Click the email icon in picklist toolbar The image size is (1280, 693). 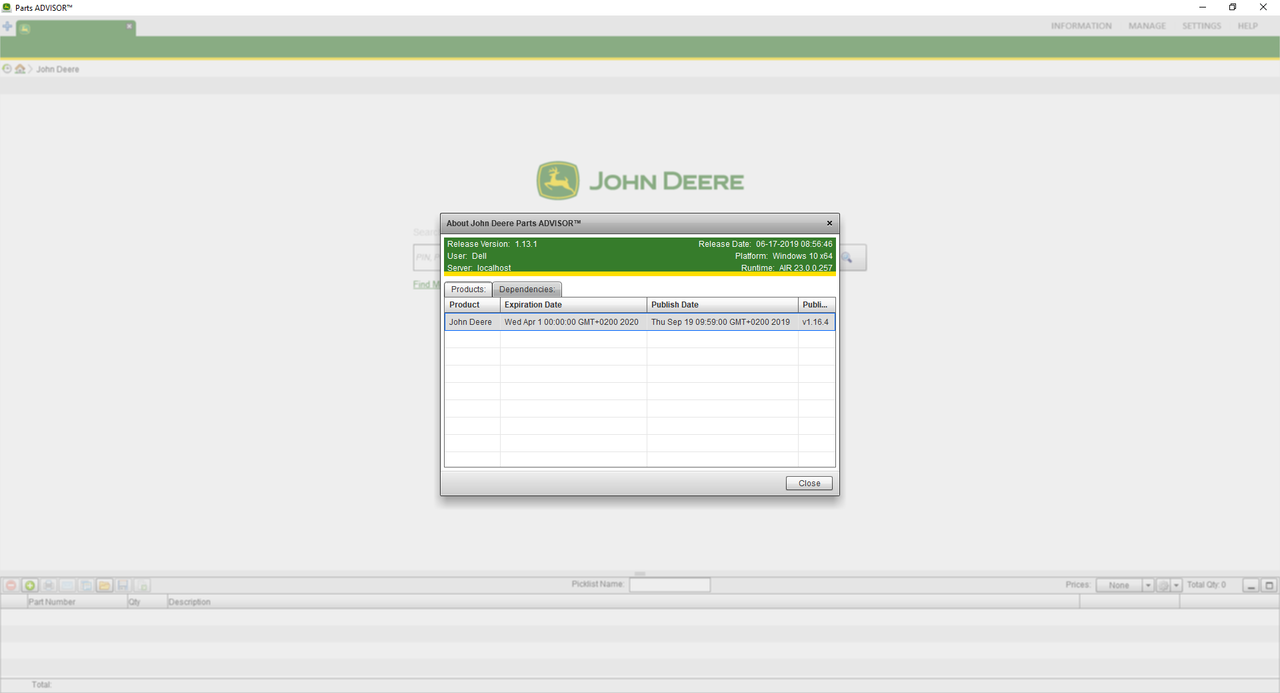point(67,585)
